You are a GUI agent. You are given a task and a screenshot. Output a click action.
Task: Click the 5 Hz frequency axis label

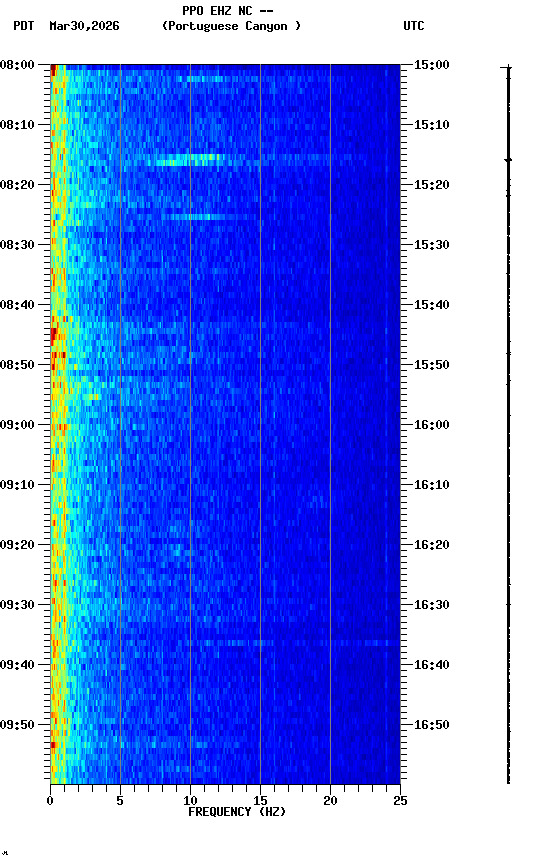point(120,801)
